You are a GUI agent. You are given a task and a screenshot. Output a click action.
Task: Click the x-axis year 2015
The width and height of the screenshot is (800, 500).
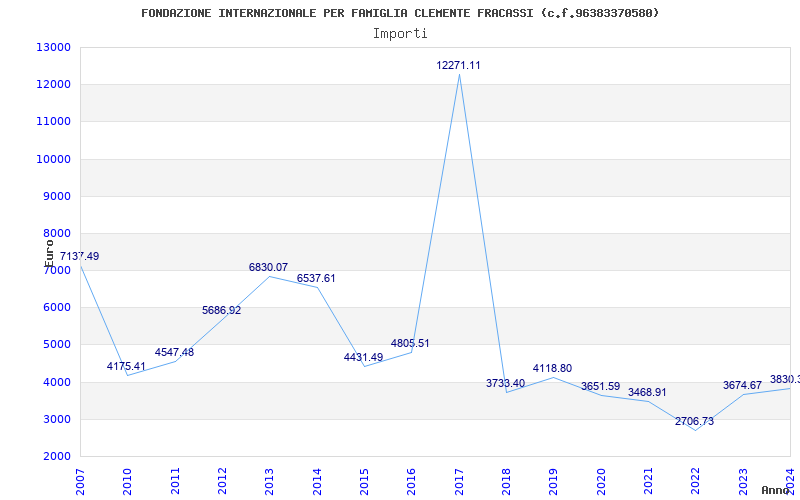click(x=364, y=482)
